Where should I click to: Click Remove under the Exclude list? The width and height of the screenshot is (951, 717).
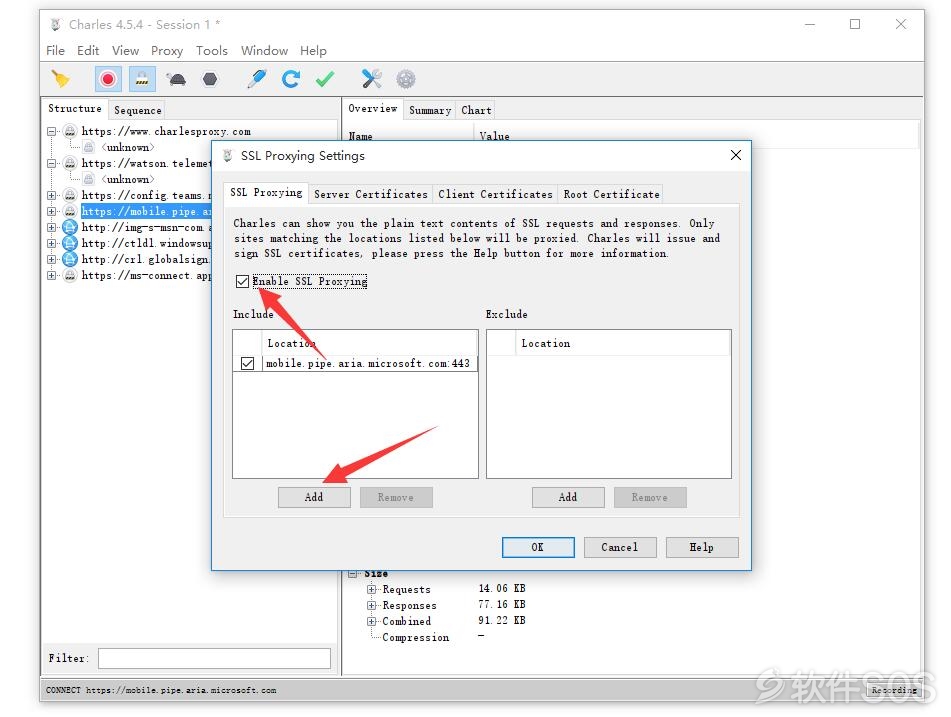click(650, 497)
